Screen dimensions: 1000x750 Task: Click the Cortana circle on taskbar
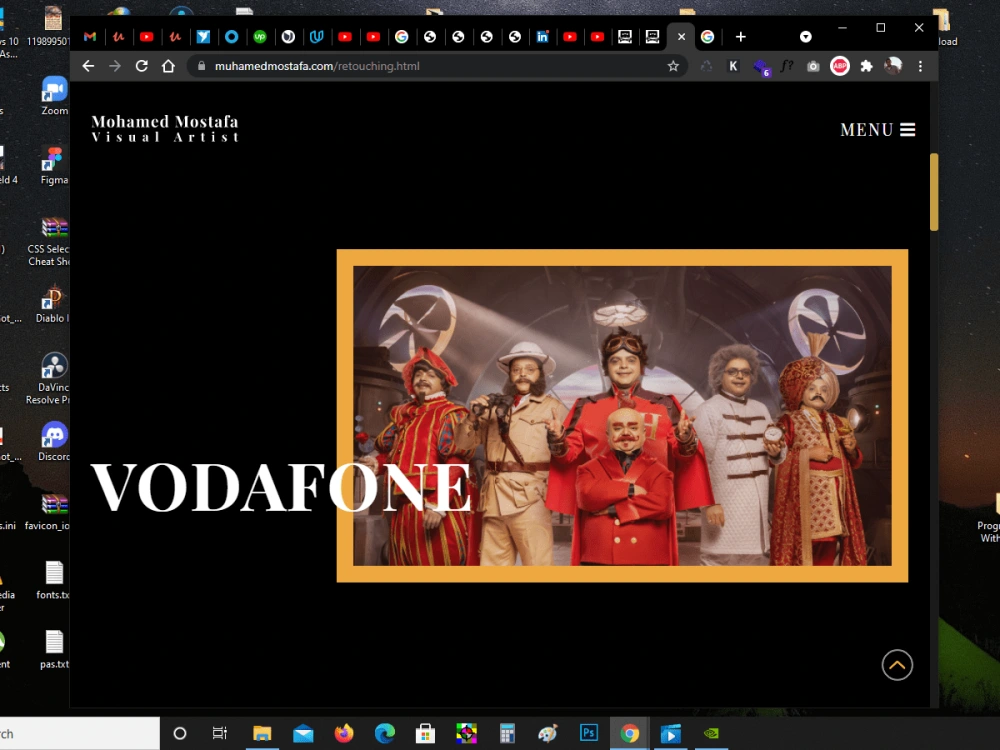(x=180, y=733)
